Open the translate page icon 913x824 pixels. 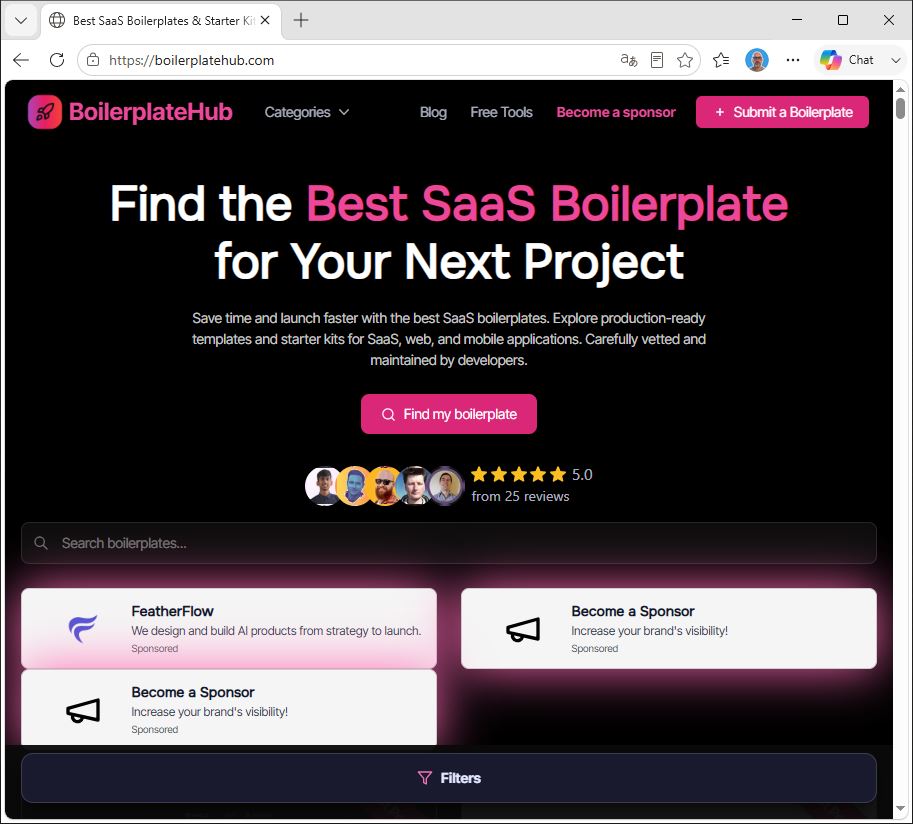(x=629, y=60)
